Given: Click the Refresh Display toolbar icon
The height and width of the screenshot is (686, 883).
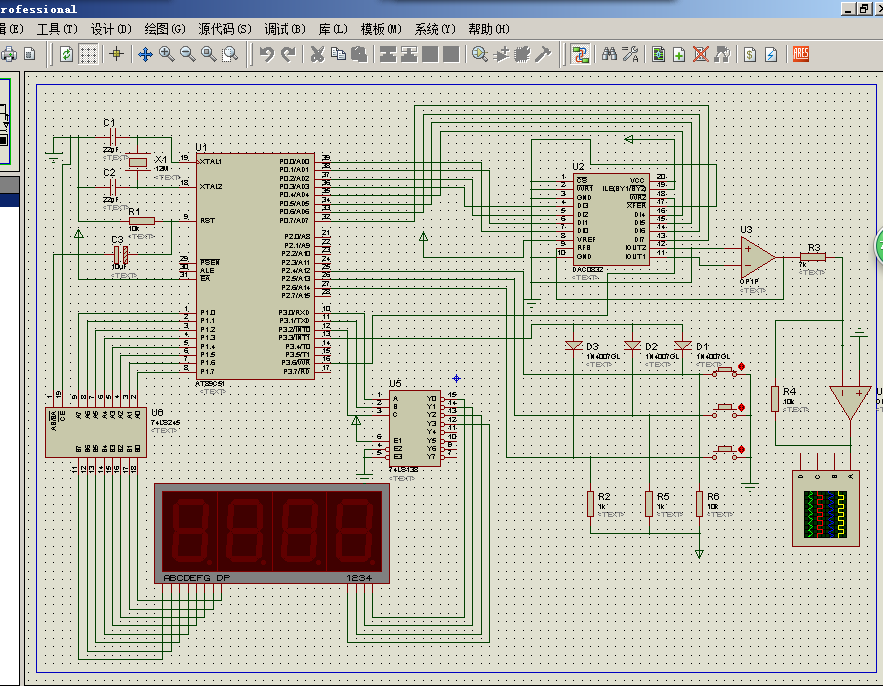Looking at the screenshot, I should coord(66,54).
